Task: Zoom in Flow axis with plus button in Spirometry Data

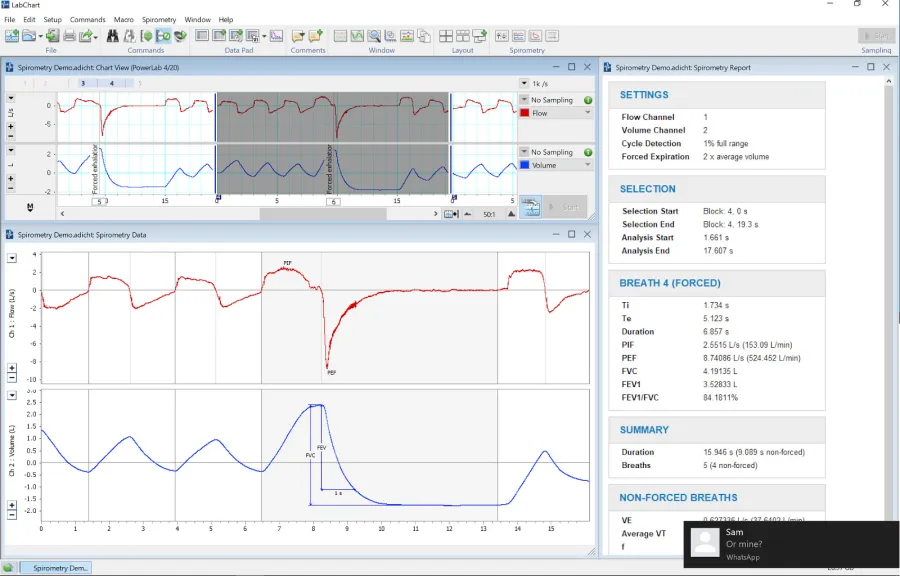Action: pos(12,368)
